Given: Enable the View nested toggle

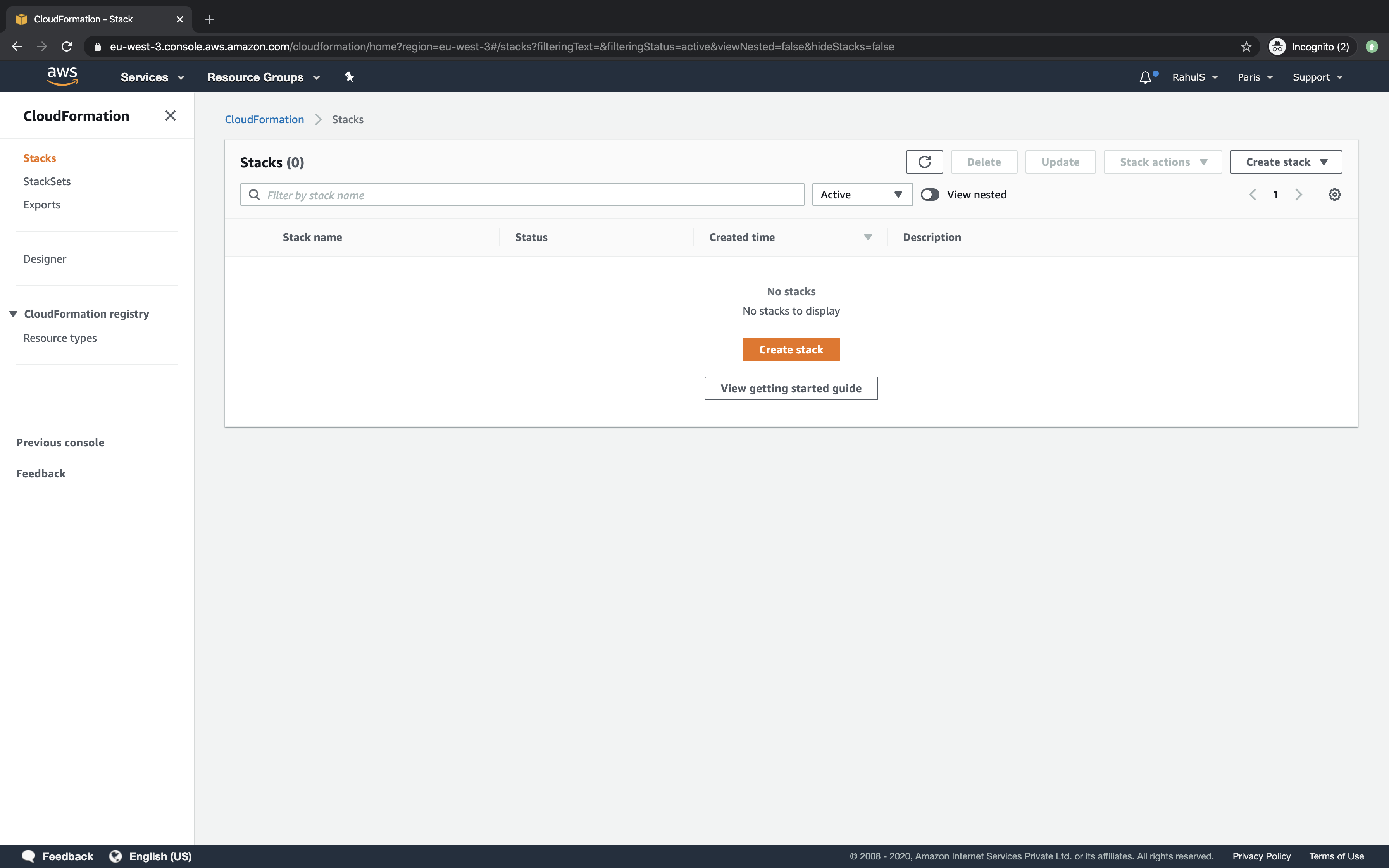Looking at the screenshot, I should tap(929, 195).
